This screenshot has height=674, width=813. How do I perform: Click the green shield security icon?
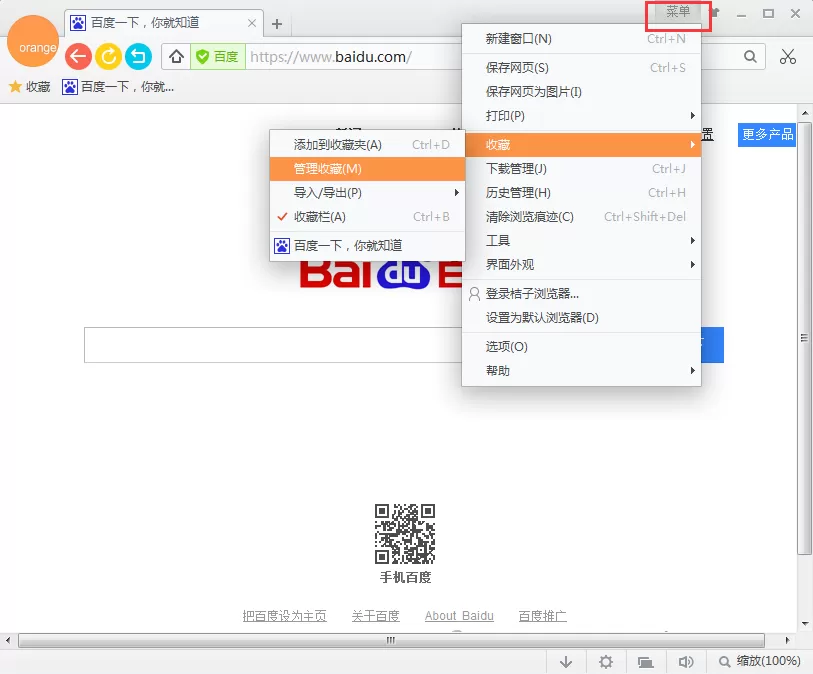tap(203, 57)
